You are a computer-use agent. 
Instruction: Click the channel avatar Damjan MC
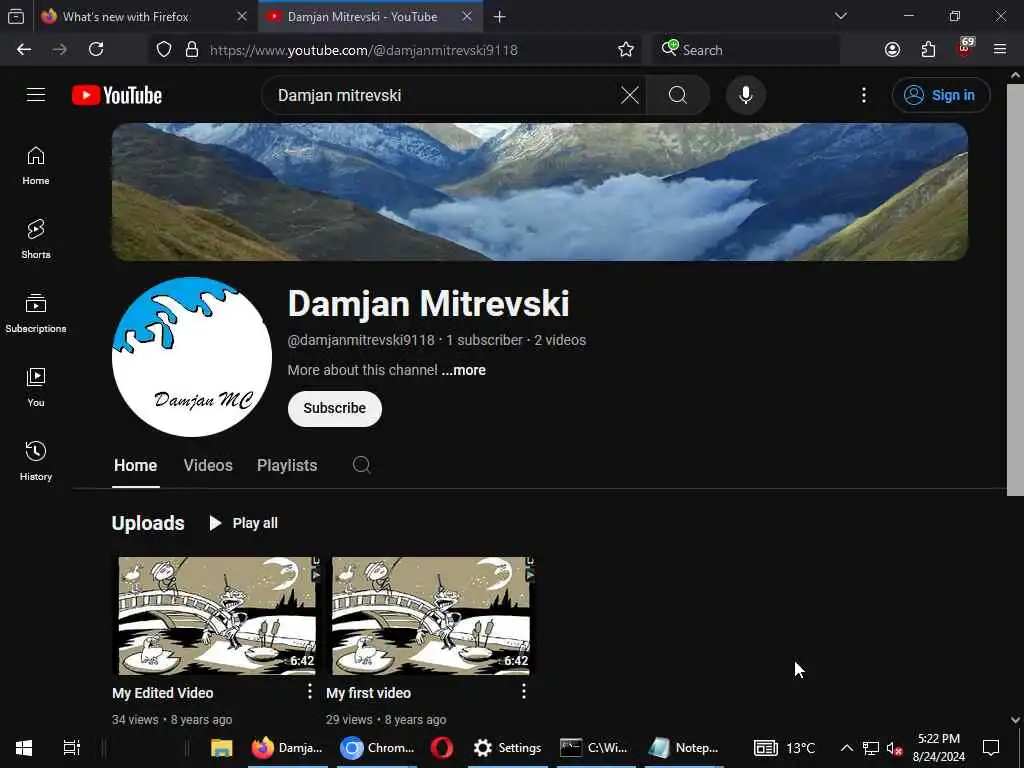(x=192, y=357)
